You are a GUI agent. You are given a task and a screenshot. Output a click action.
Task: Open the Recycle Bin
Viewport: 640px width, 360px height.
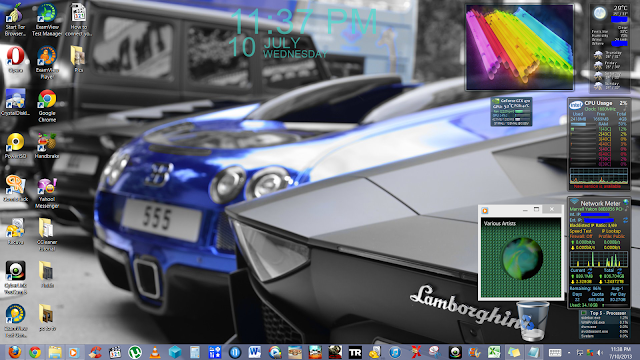click(x=532, y=321)
